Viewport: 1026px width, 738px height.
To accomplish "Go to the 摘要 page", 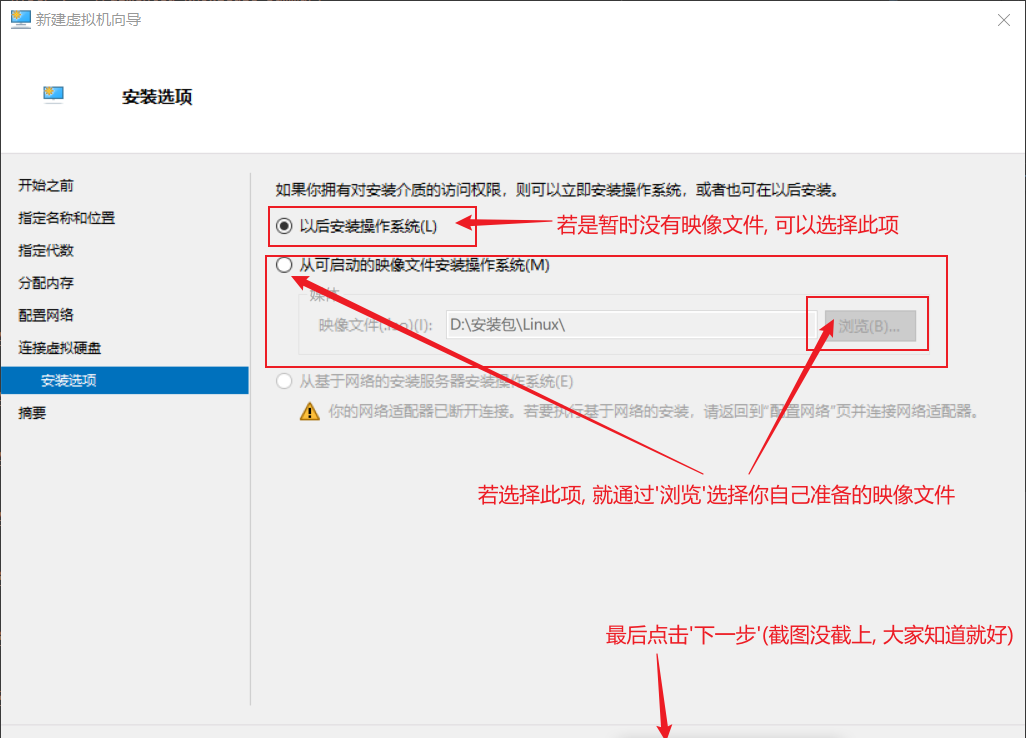I will [x=32, y=412].
